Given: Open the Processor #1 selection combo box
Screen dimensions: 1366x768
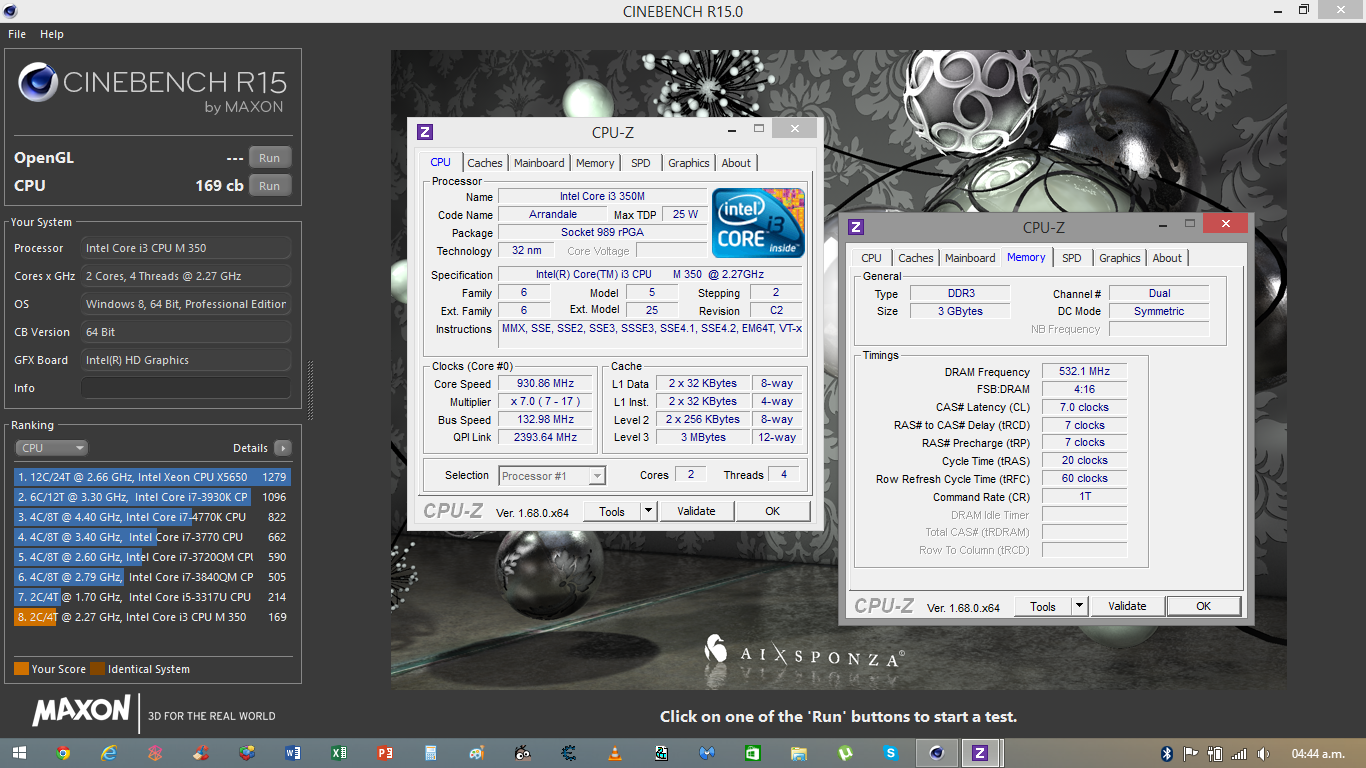Looking at the screenshot, I should point(552,476).
